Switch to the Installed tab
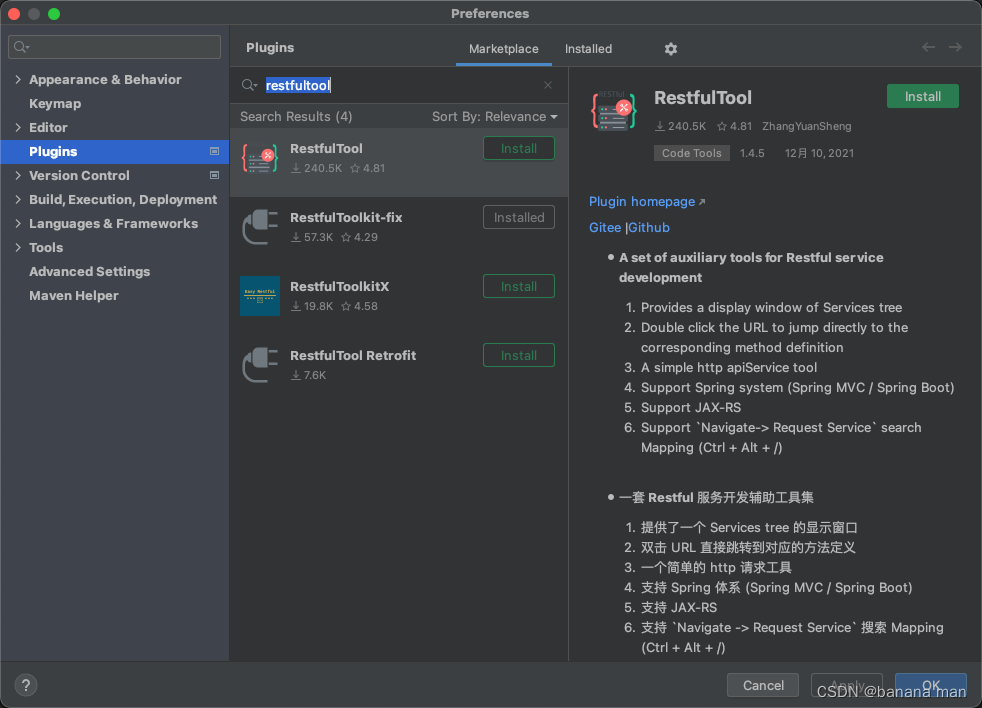 coord(588,49)
